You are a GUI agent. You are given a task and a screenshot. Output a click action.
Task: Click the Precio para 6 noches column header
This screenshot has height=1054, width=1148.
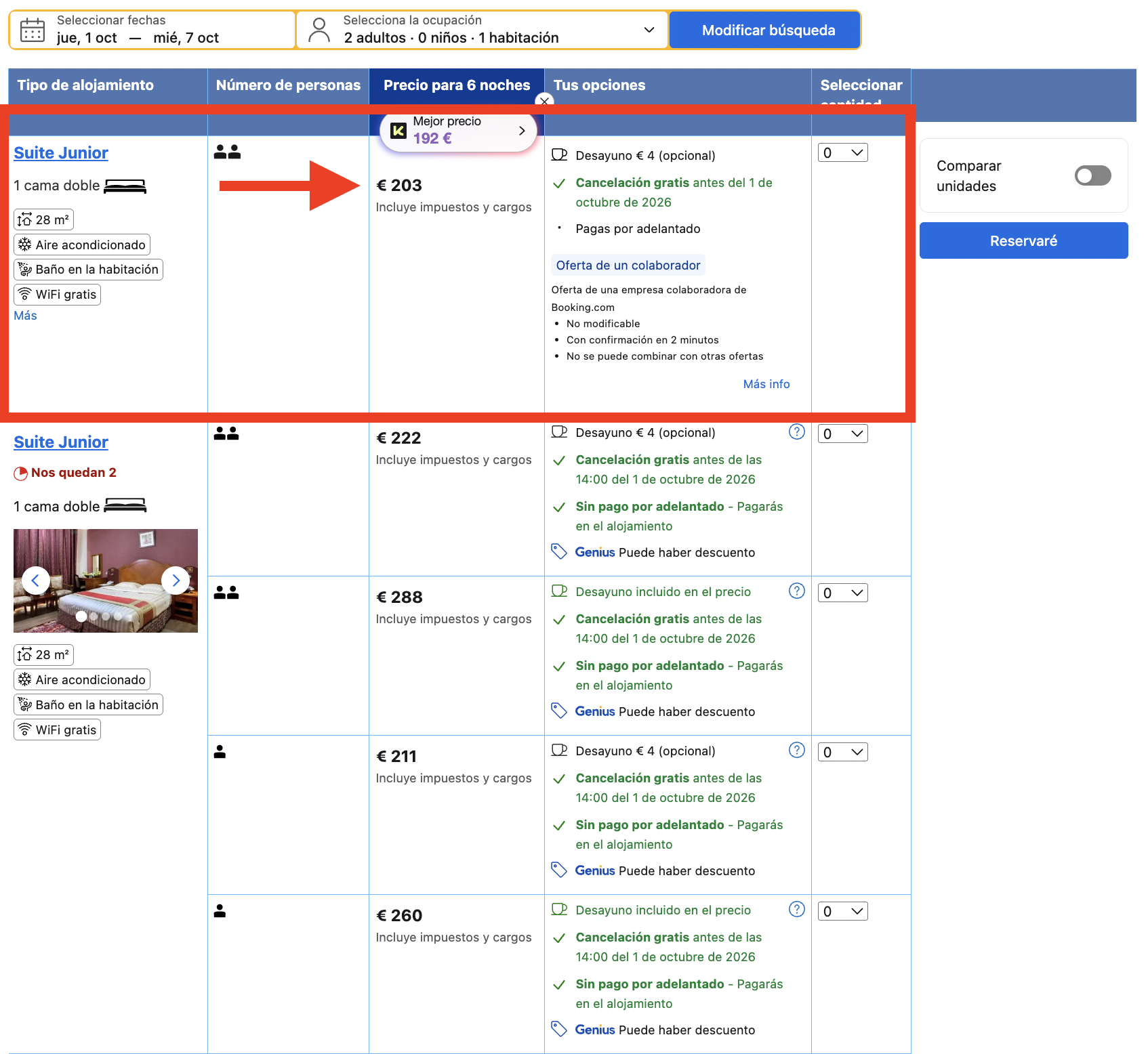pos(457,85)
